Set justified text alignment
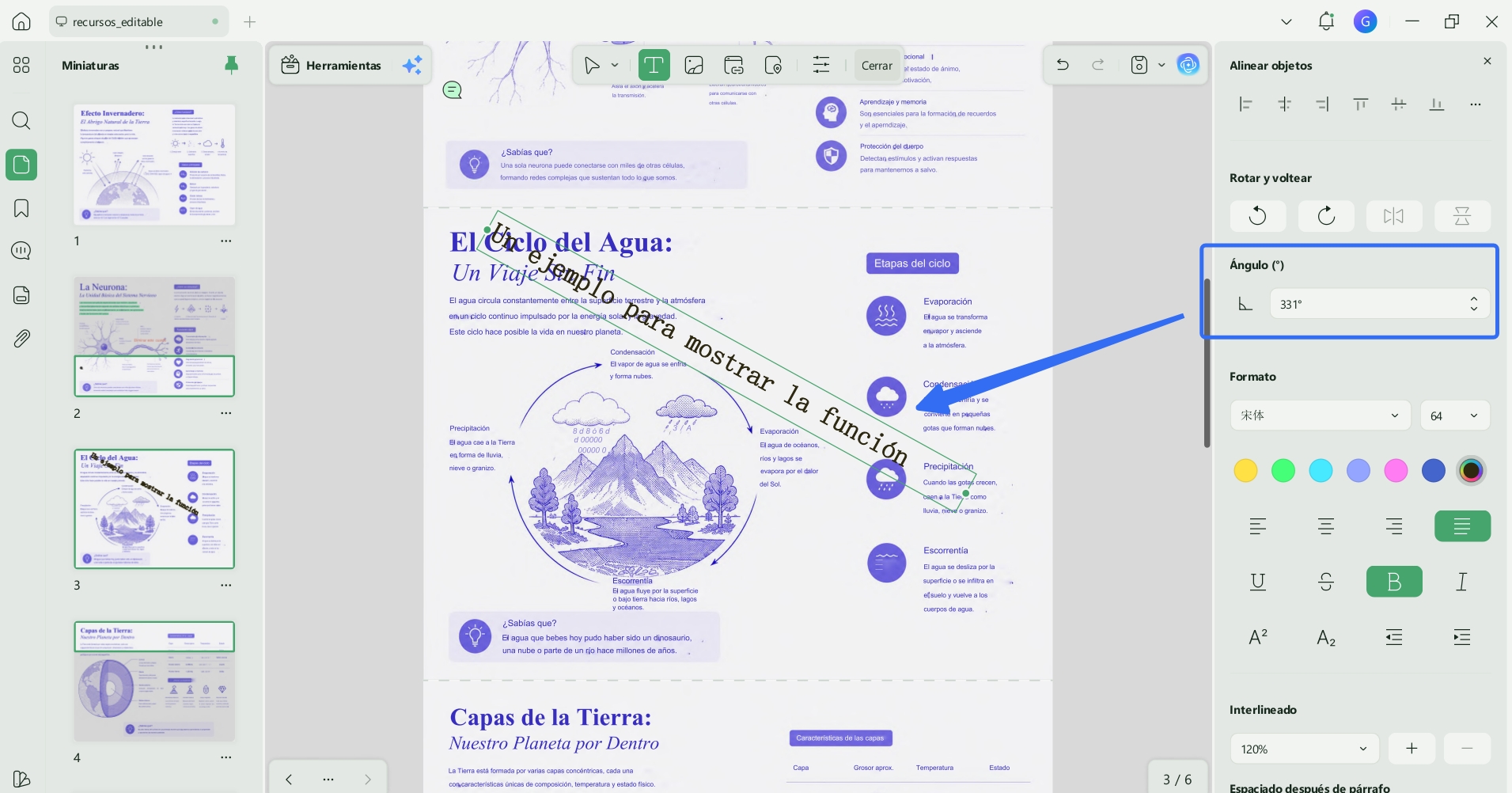 point(1462,526)
